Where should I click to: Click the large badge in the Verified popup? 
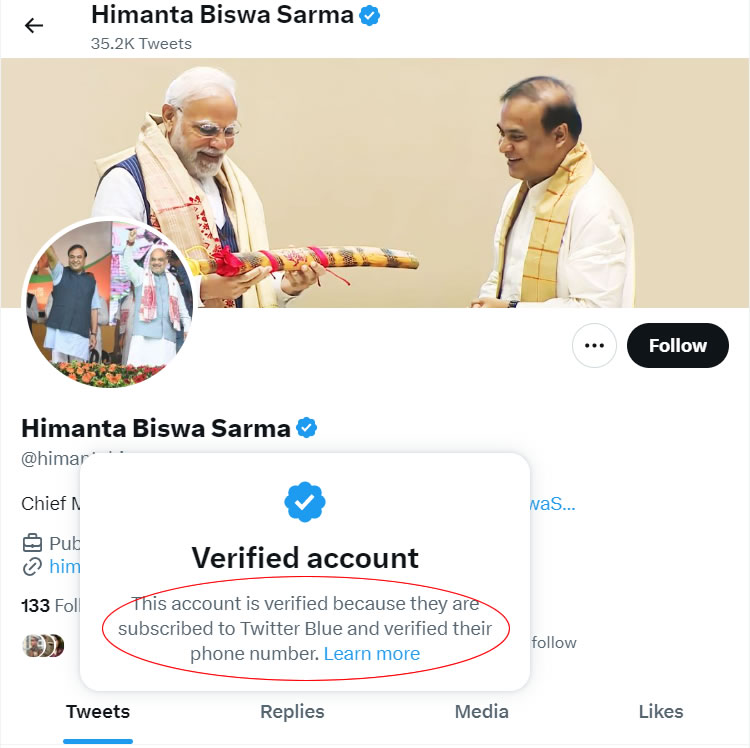pos(305,502)
